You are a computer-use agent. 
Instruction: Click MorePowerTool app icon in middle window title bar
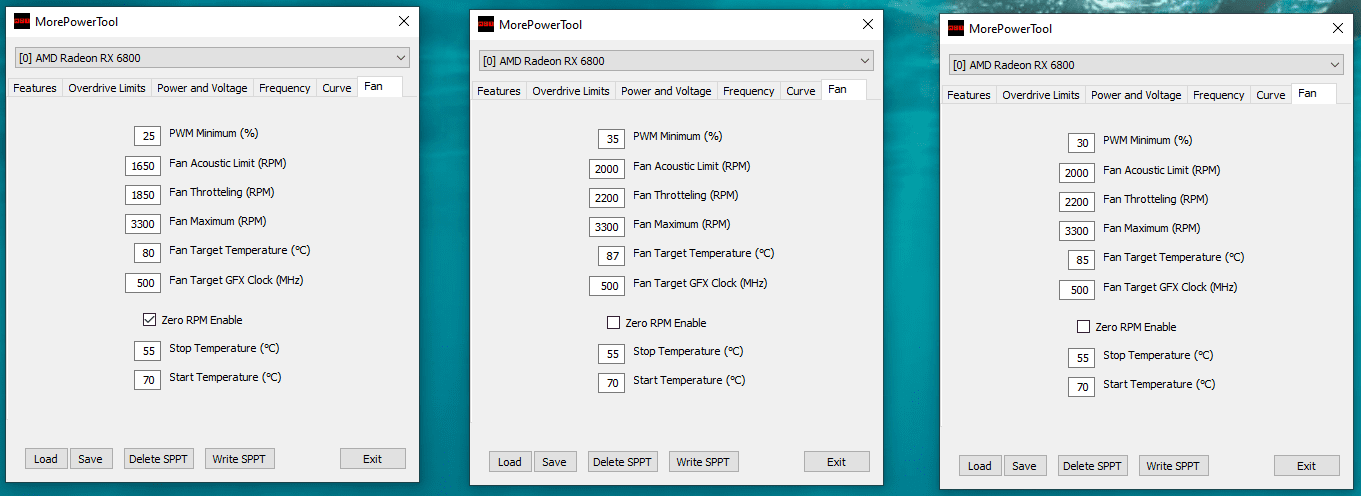click(x=485, y=25)
